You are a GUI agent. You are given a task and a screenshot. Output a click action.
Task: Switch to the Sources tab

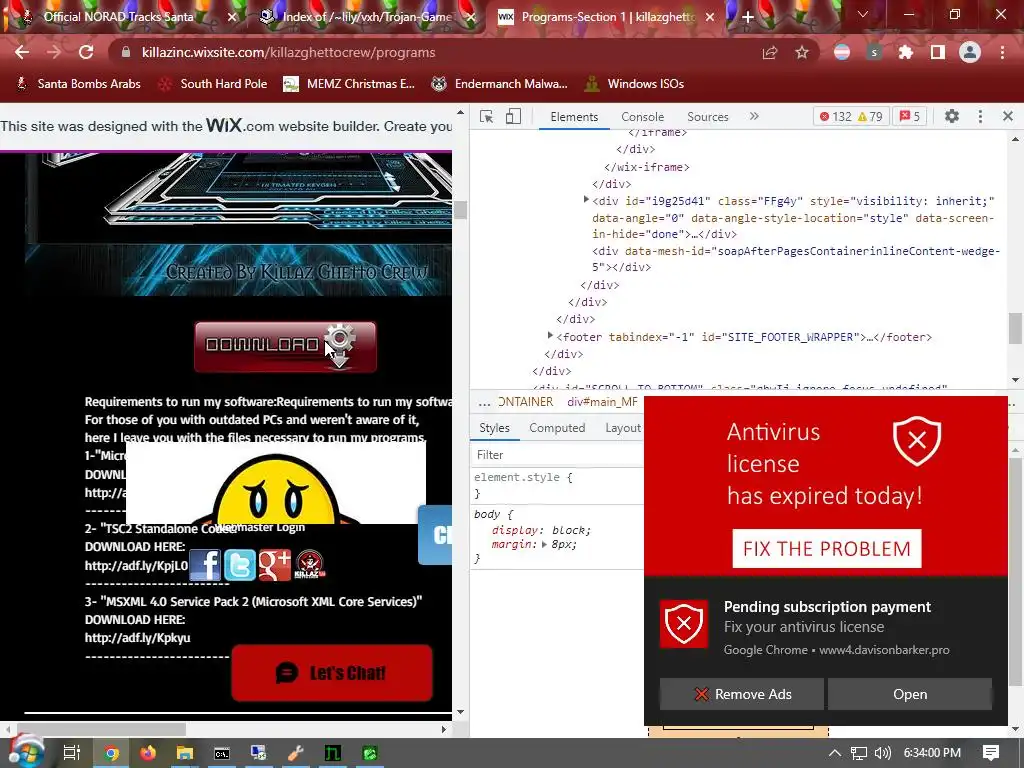click(708, 117)
